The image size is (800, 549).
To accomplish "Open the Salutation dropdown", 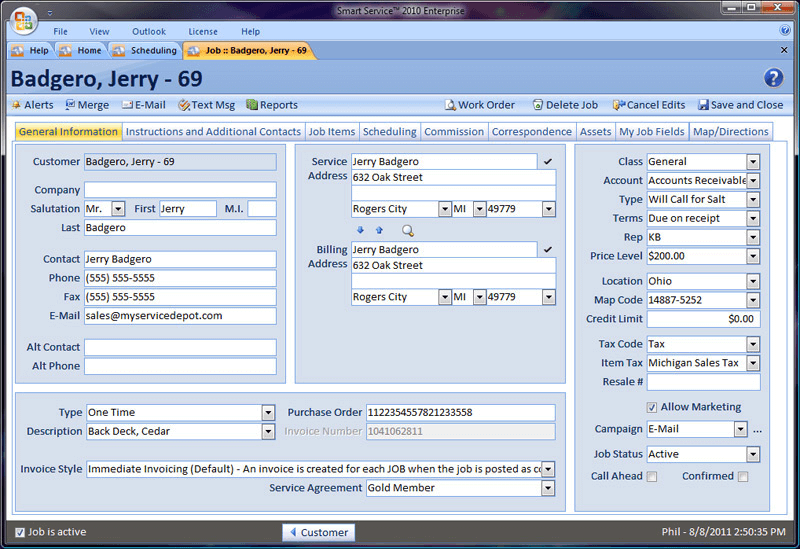I will 118,209.
